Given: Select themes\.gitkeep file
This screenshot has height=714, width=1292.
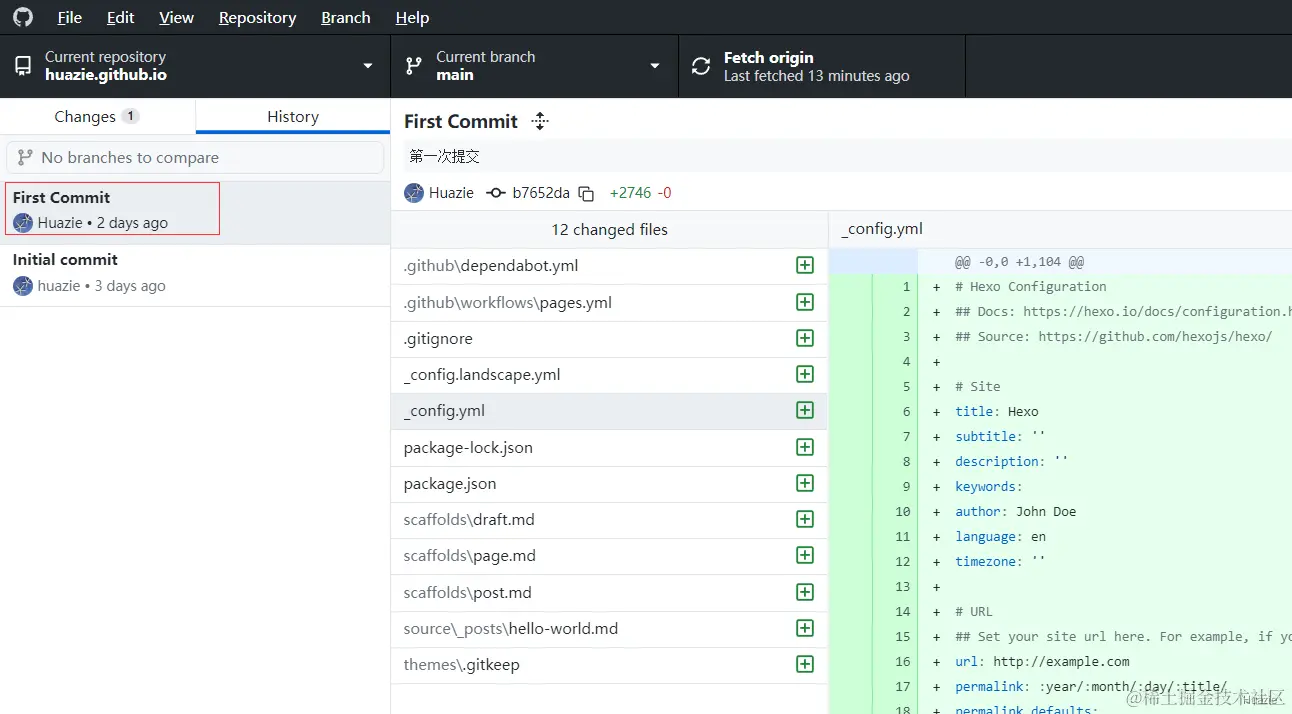Looking at the screenshot, I should point(609,664).
